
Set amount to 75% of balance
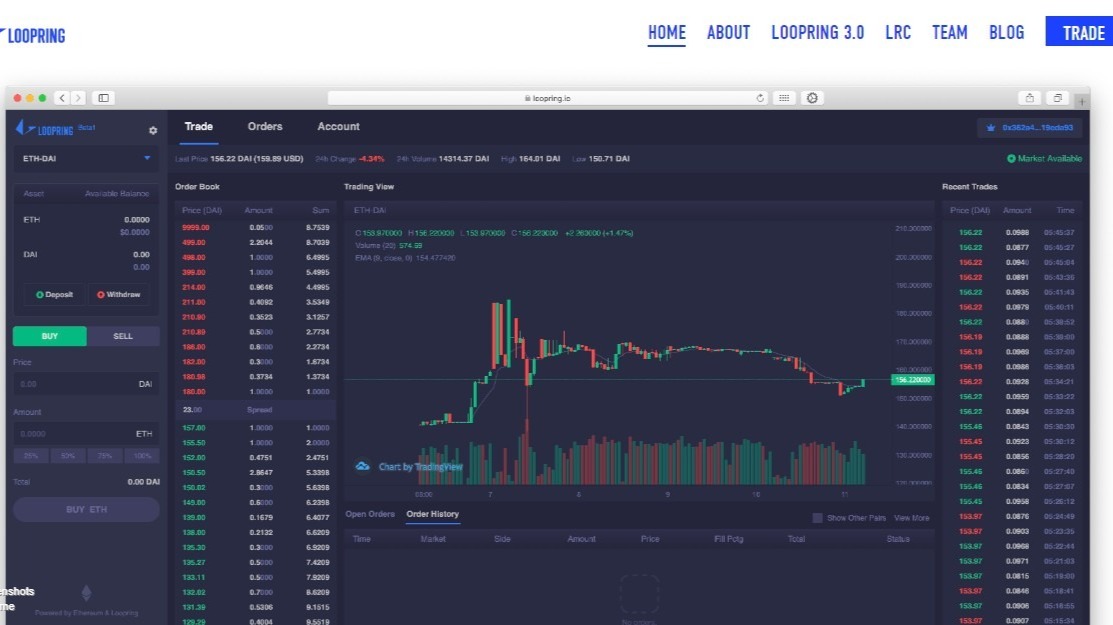click(105, 456)
